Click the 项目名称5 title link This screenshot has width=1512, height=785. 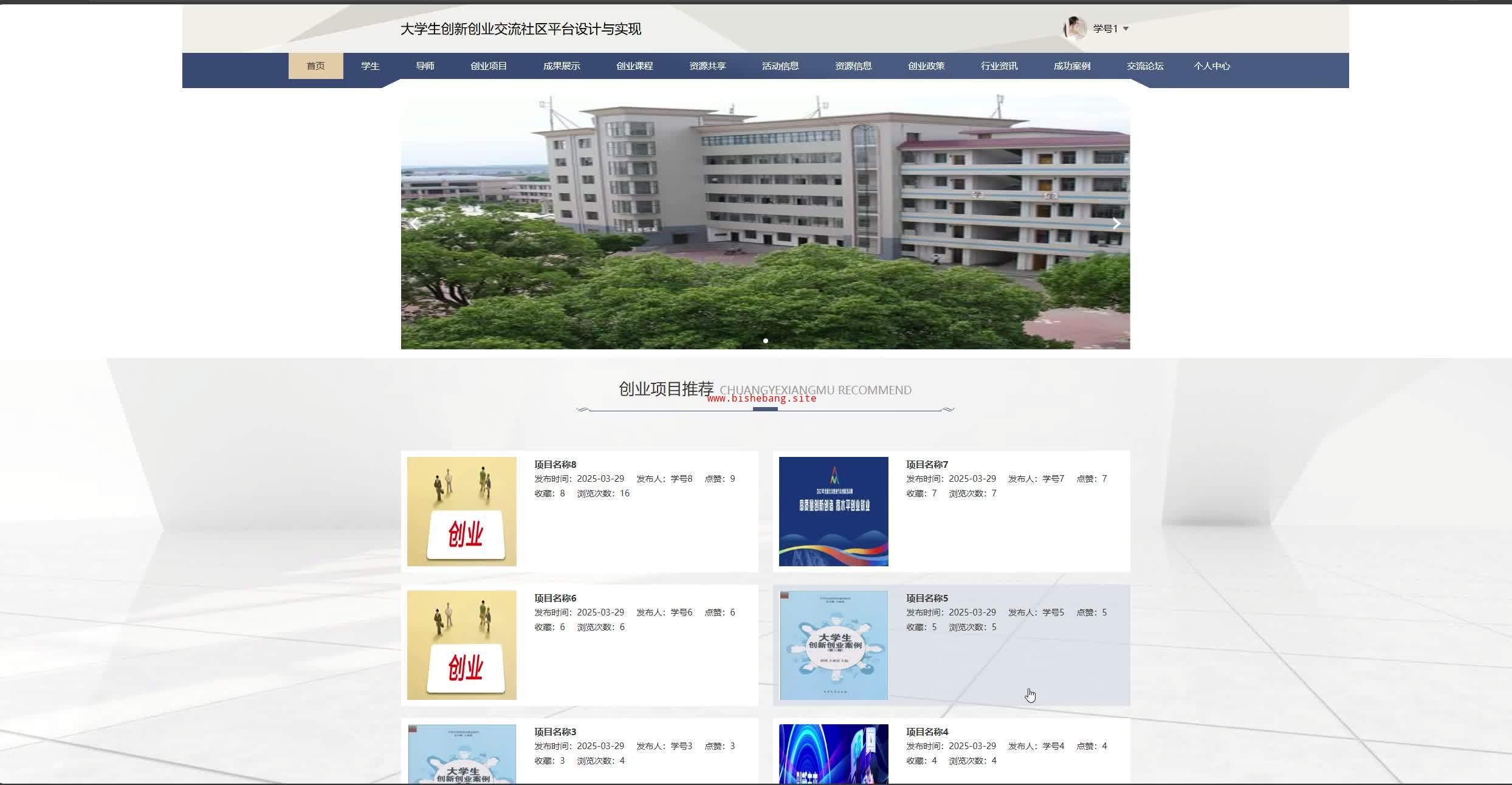[x=927, y=598]
